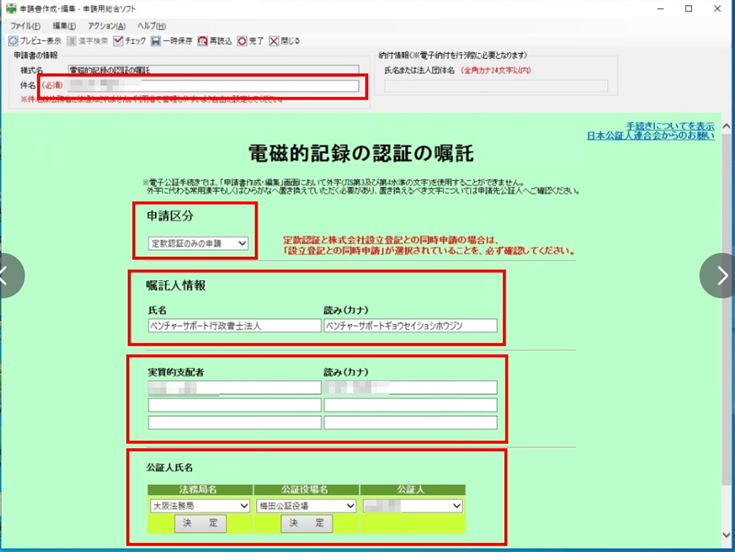Open the ファイル menu
The width and height of the screenshot is (735, 552).
point(23,25)
